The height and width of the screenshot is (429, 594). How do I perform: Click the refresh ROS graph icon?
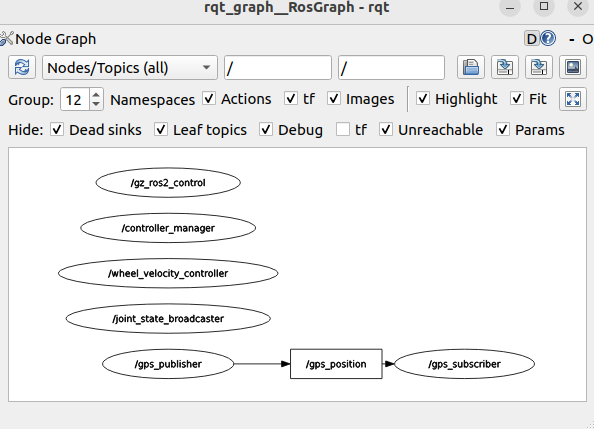pyautogui.click(x=22, y=67)
